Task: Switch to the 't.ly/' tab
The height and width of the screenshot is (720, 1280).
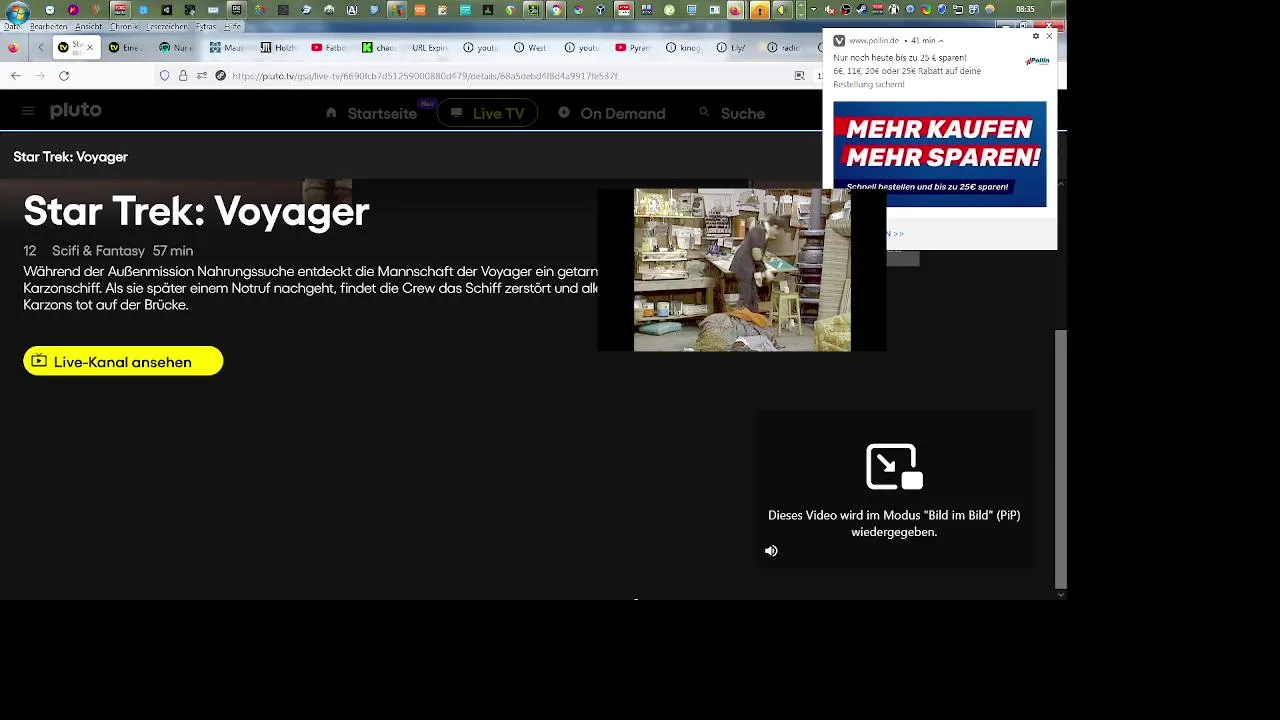Action: click(734, 47)
